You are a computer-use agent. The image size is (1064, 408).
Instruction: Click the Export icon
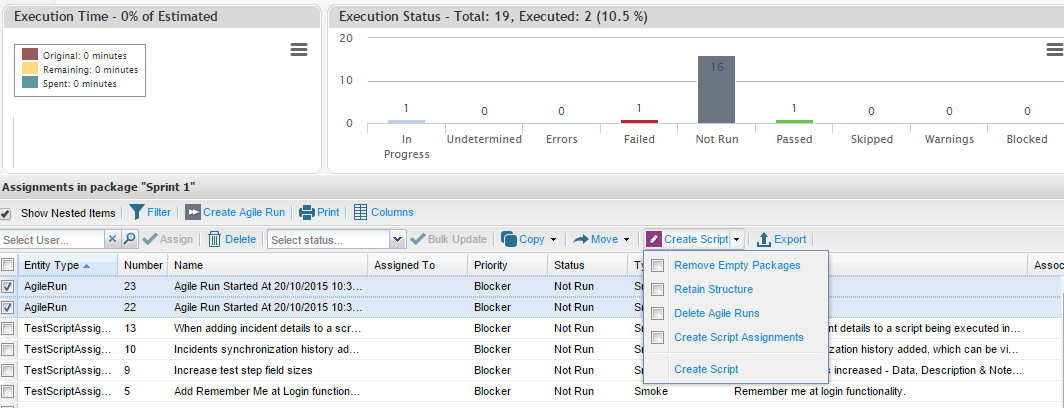(764, 239)
